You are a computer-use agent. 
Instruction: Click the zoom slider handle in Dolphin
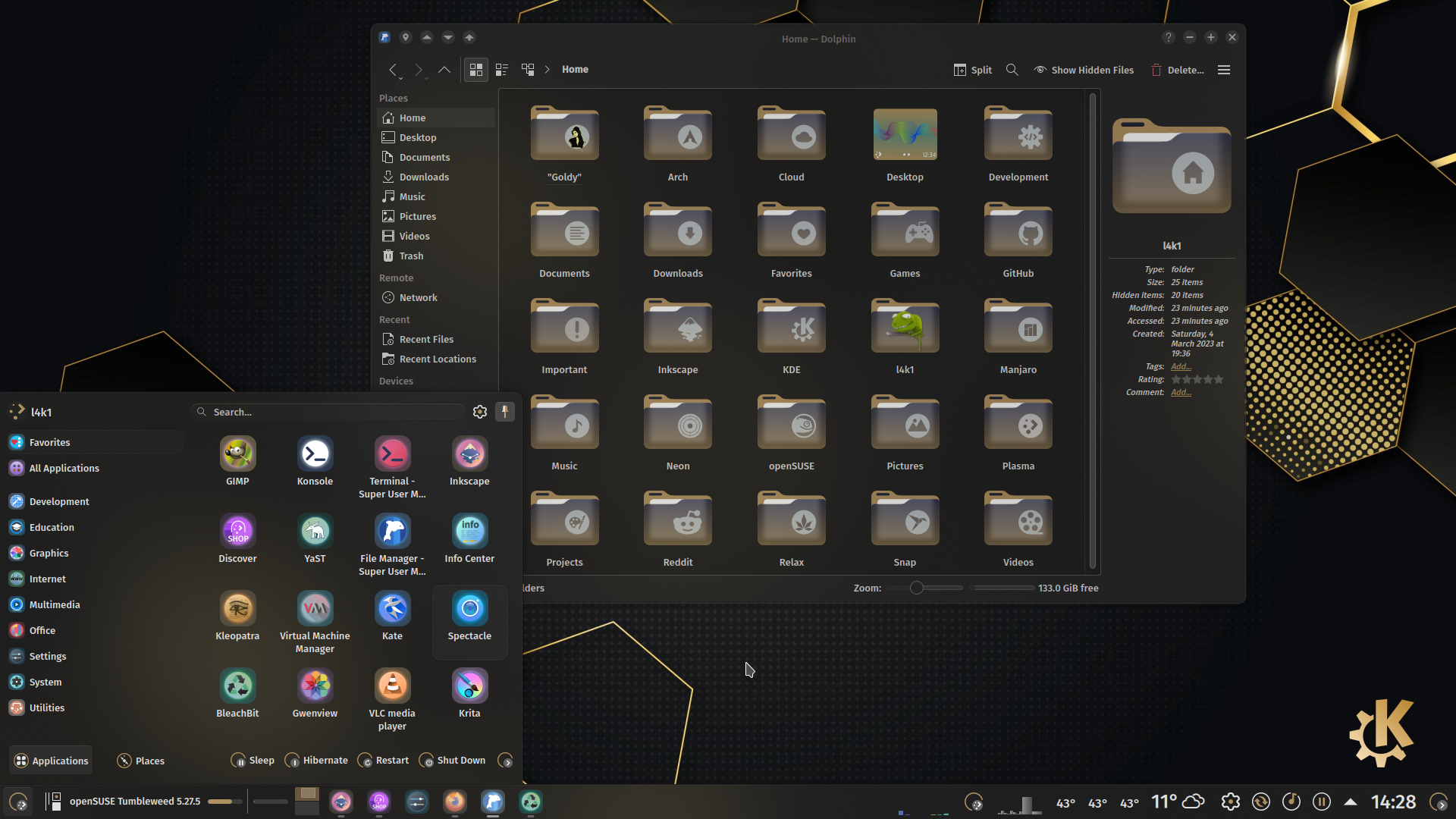pos(916,588)
